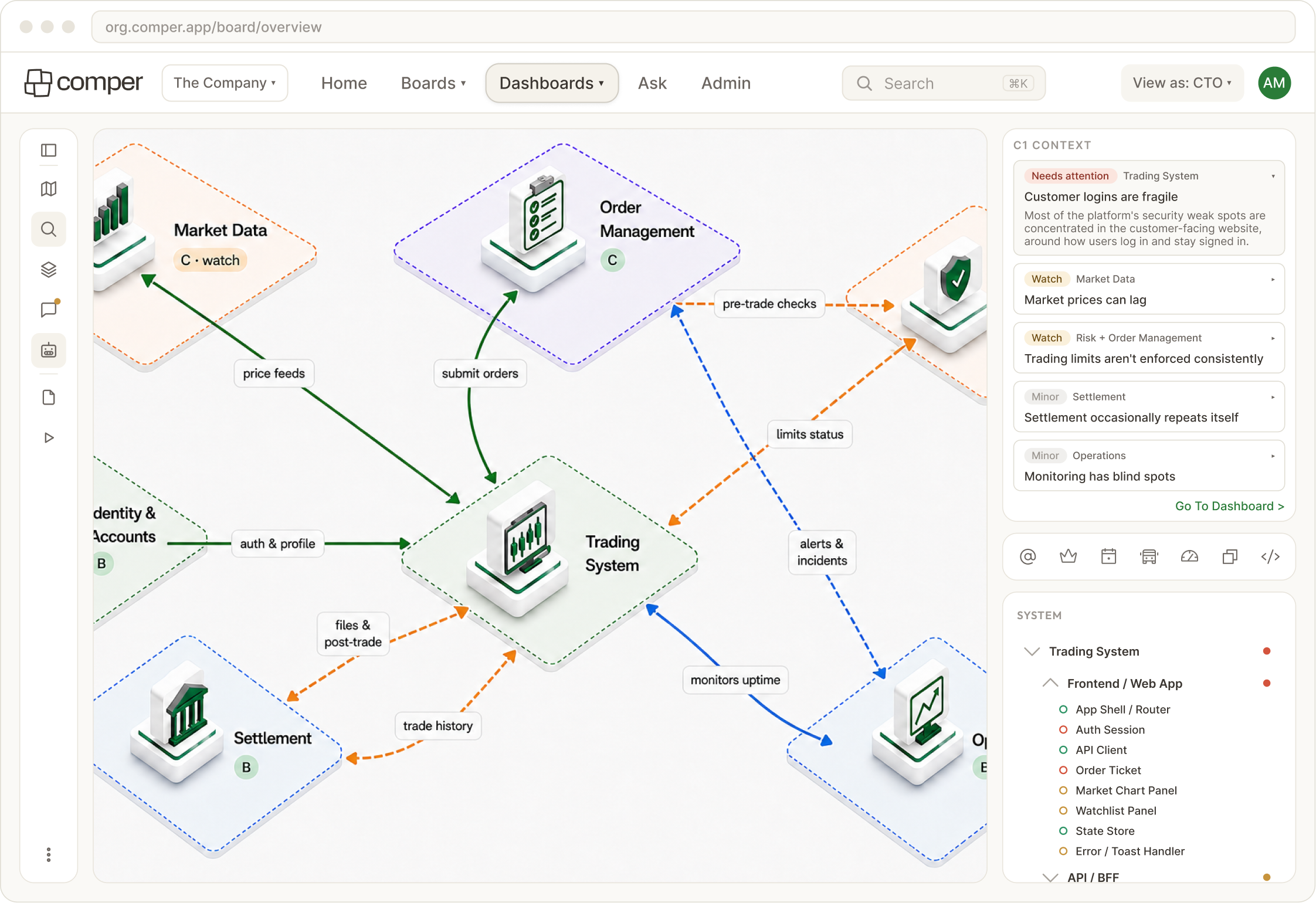
Task: Expand the Settlement occasionally repeats itself card
Action: [x=1273, y=397]
